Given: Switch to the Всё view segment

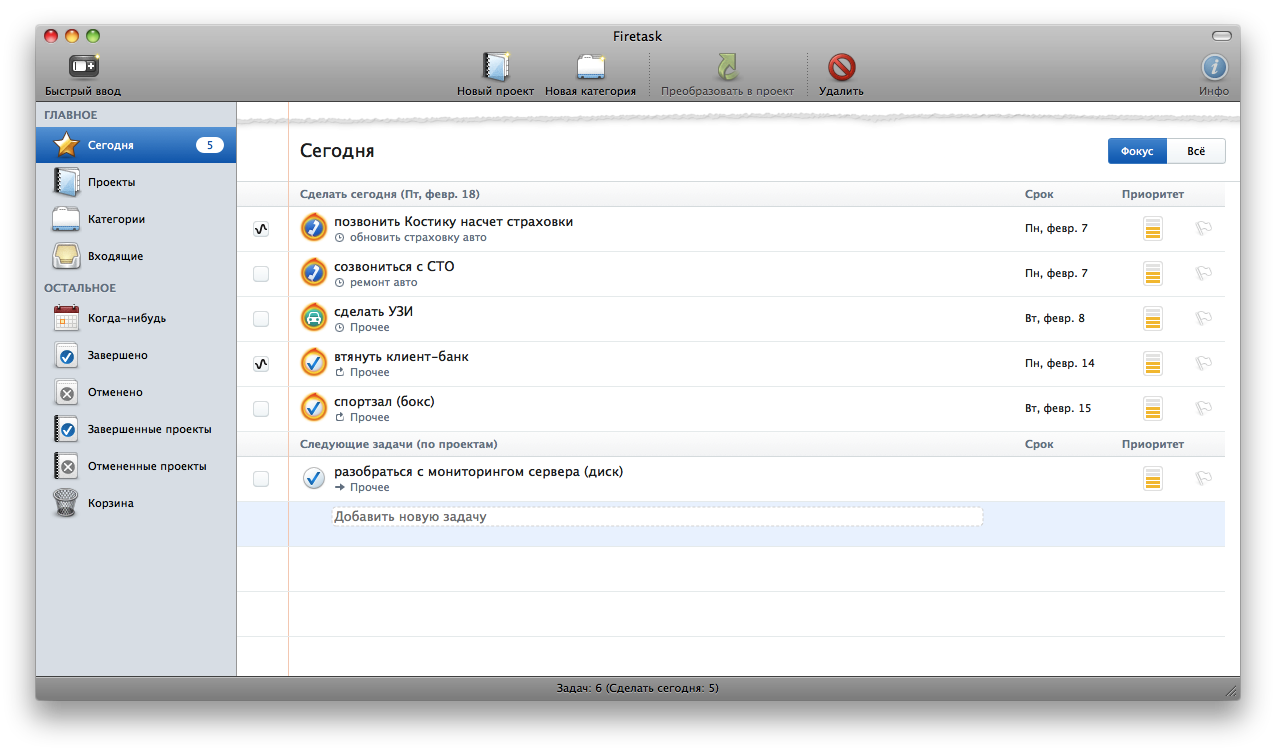Looking at the screenshot, I should click(x=1196, y=151).
